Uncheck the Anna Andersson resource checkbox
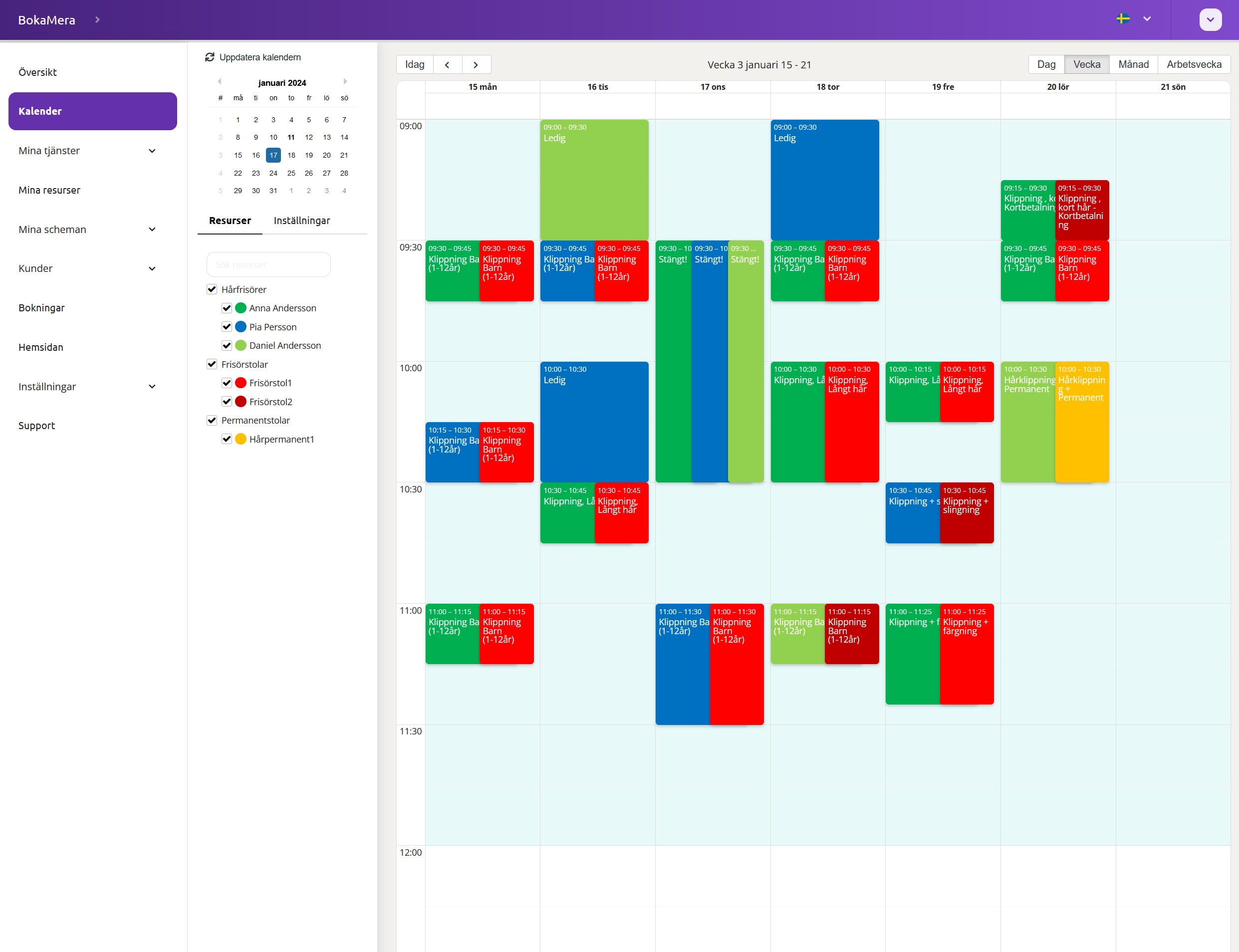The height and width of the screenshot is (952, 1239). [x=227, y=308]
